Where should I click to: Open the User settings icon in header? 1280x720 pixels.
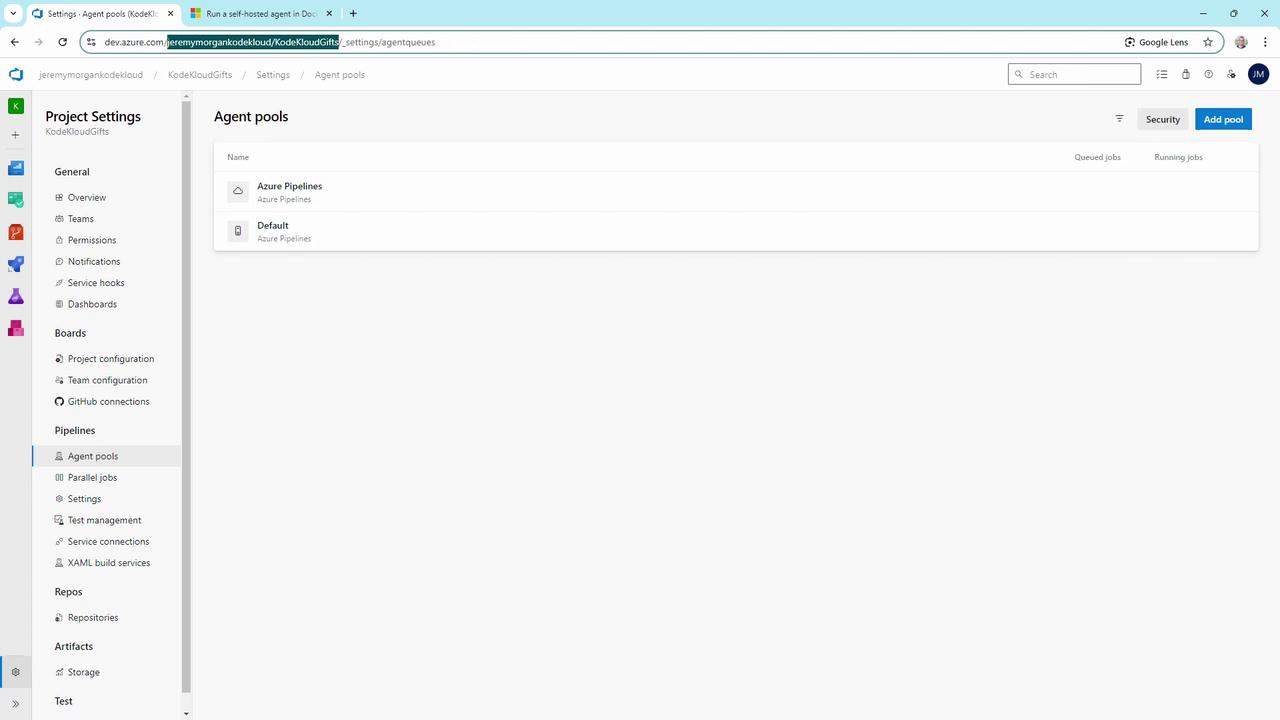click(x=1231, y=74)
